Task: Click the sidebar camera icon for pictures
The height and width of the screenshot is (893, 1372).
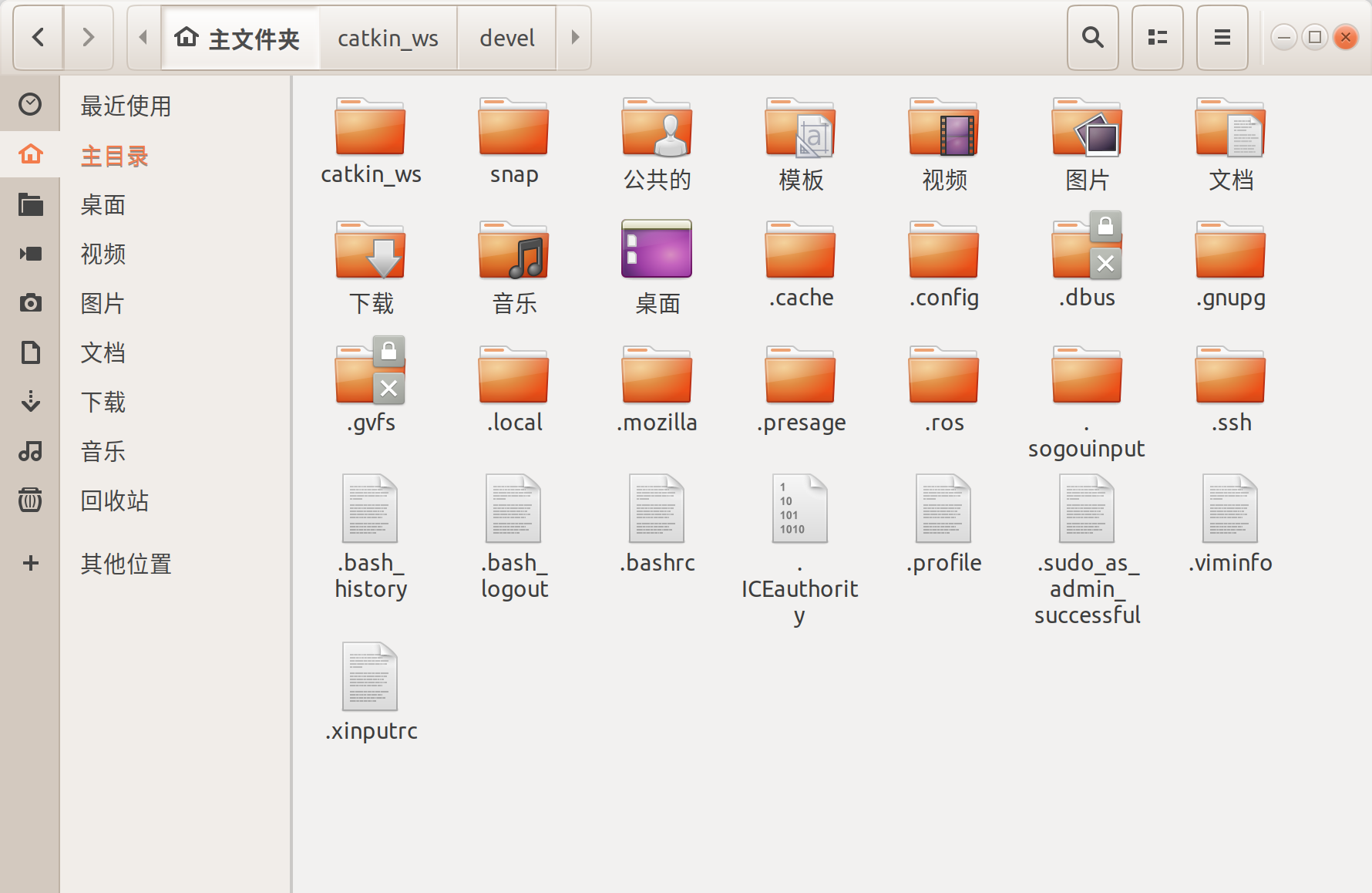Action: (30, 302)
